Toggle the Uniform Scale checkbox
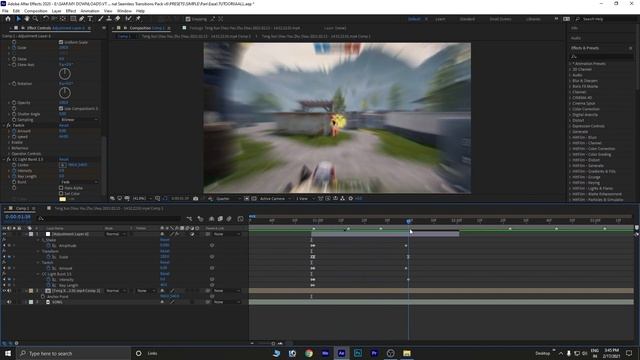Viewport: 640px width, 360px height. pyautogui.click(x=61, y=42)
